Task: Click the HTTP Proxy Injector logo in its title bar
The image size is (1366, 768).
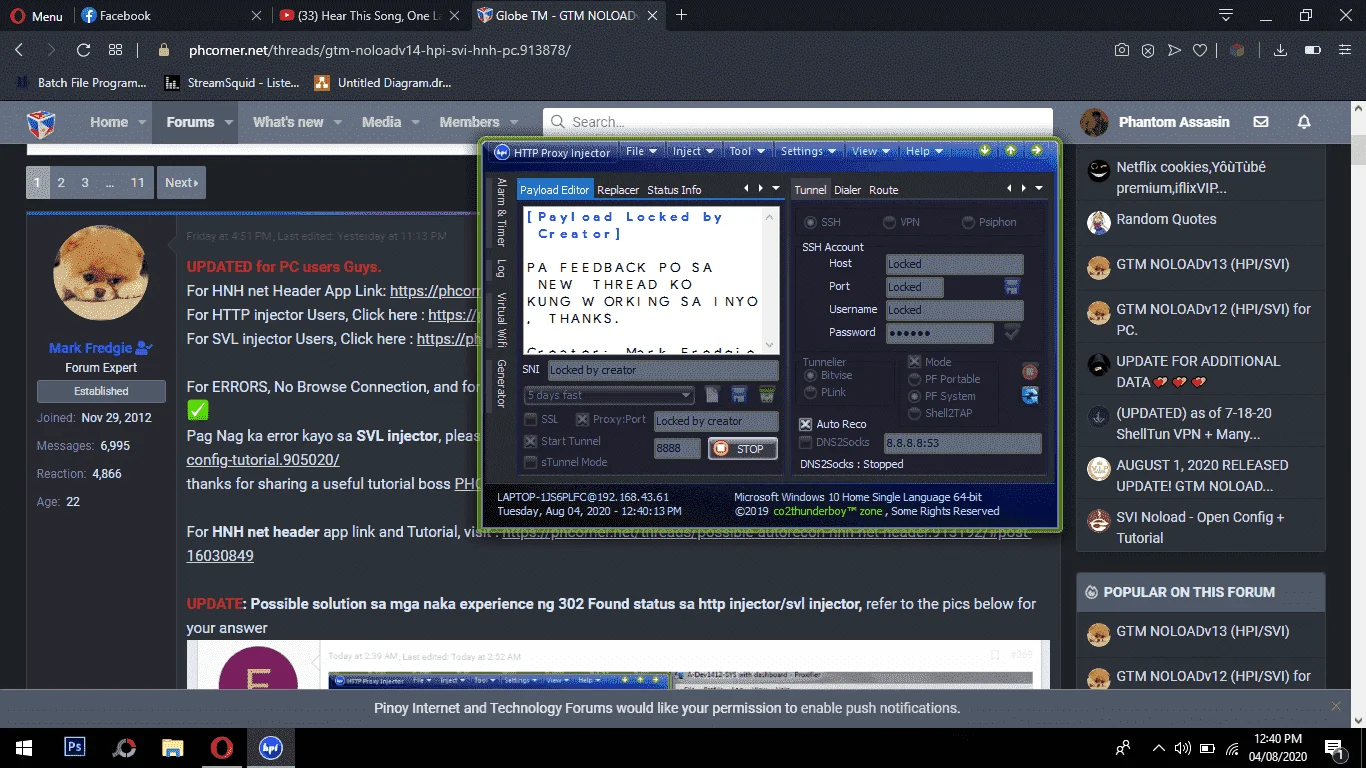Action: click(x=502, y=152)
